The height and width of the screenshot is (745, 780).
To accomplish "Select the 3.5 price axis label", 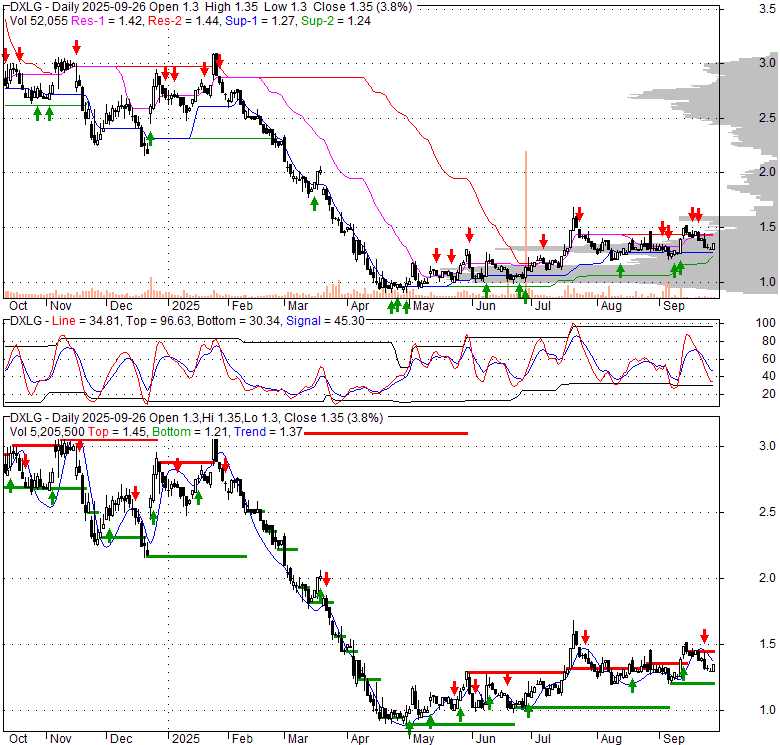I will click(x=767, y=9).
